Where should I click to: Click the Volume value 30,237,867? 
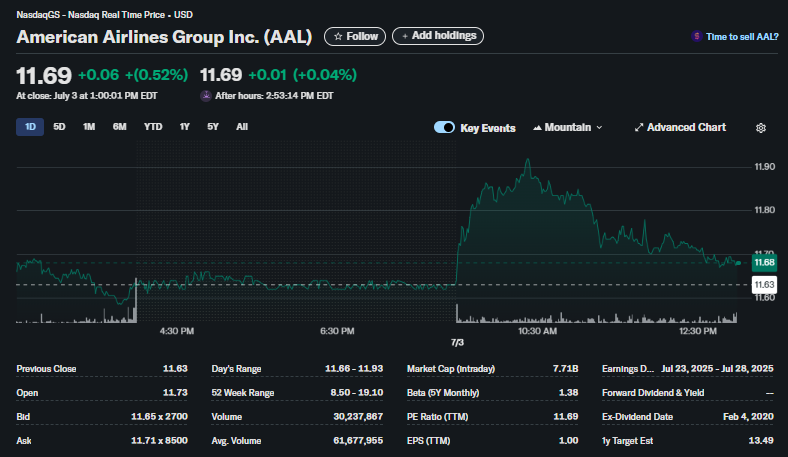click(358, 416)
